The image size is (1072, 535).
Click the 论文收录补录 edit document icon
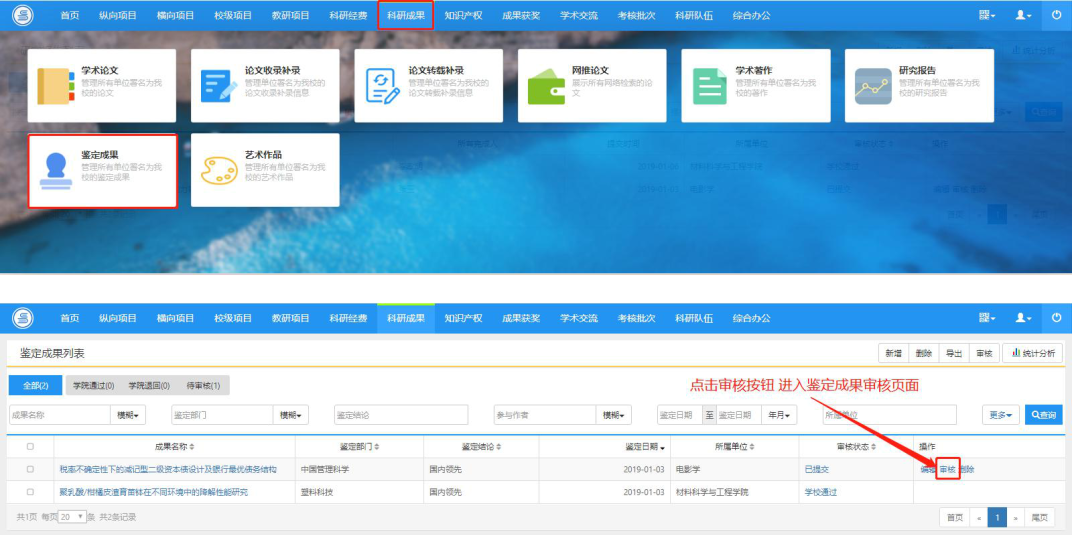pyautogui.click(x=219, y=86)
